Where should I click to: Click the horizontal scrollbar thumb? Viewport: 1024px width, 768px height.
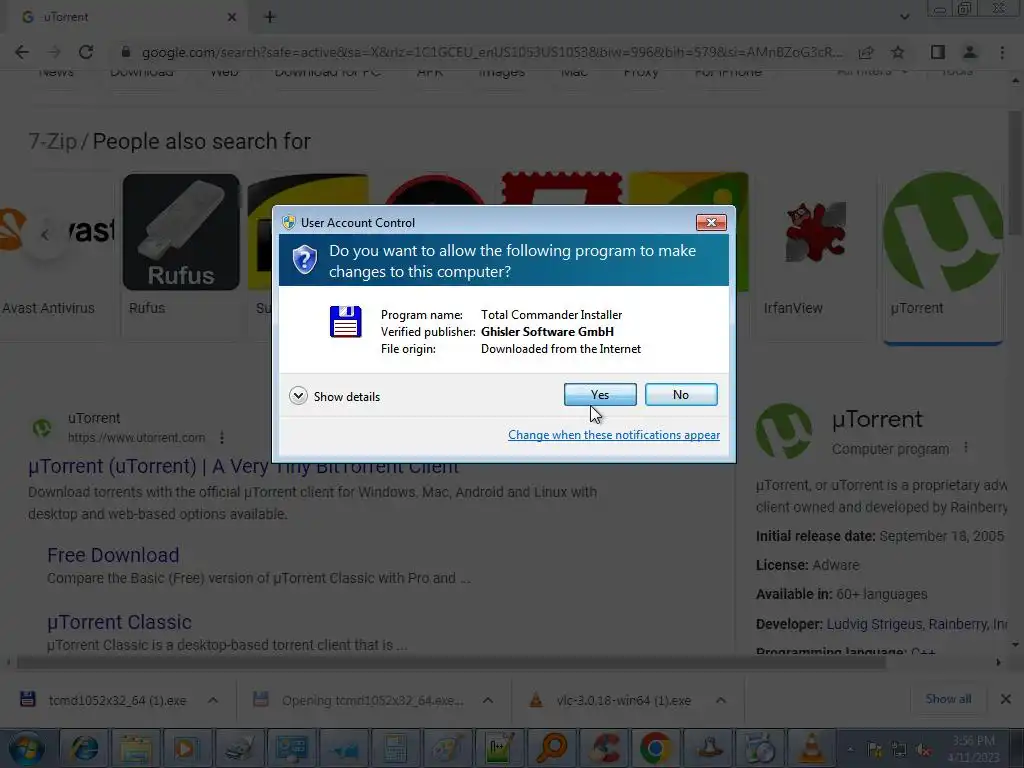tap(451, 662)
